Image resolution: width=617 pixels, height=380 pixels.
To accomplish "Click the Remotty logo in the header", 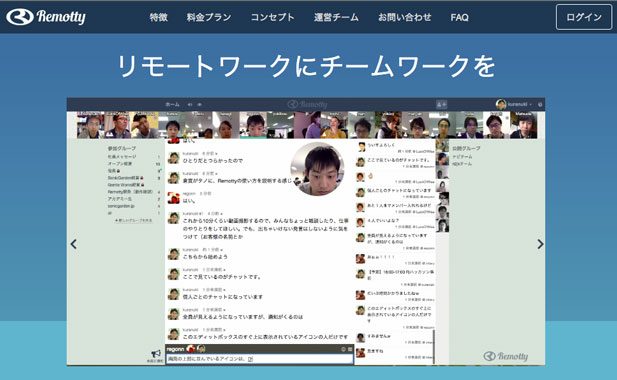I will click(x=46, y=17).
